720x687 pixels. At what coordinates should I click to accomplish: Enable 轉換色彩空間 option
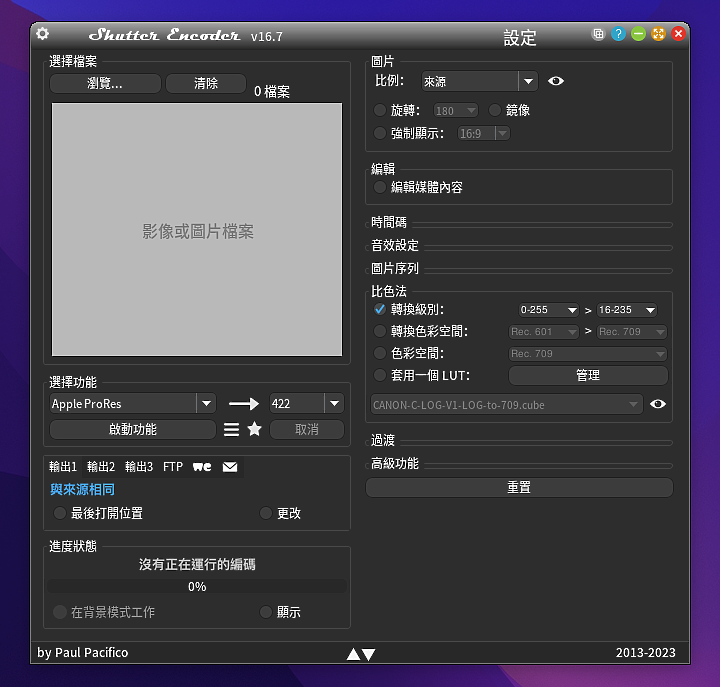380,331
